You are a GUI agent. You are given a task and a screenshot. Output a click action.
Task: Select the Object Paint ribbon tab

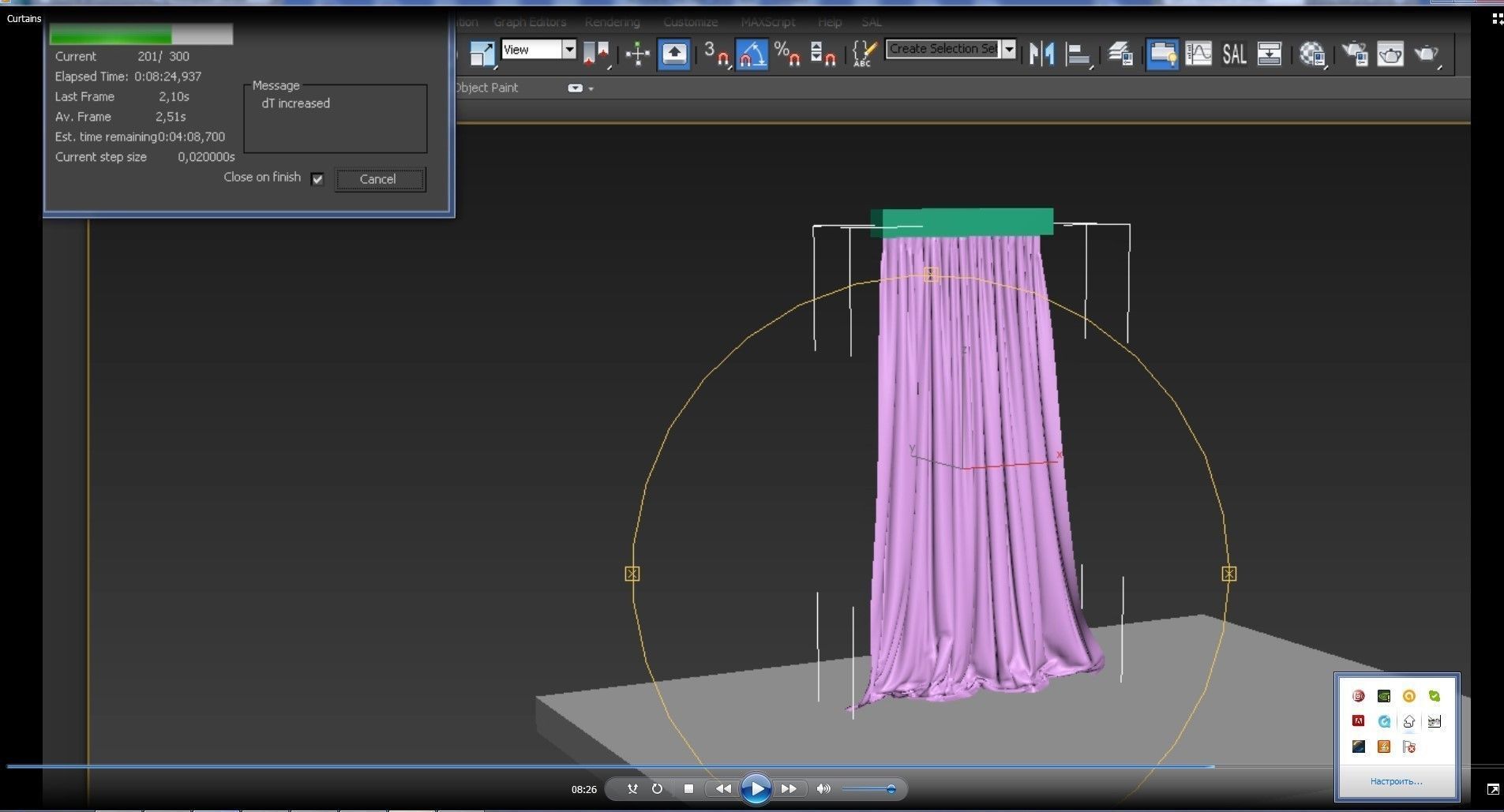click(486, 88)
